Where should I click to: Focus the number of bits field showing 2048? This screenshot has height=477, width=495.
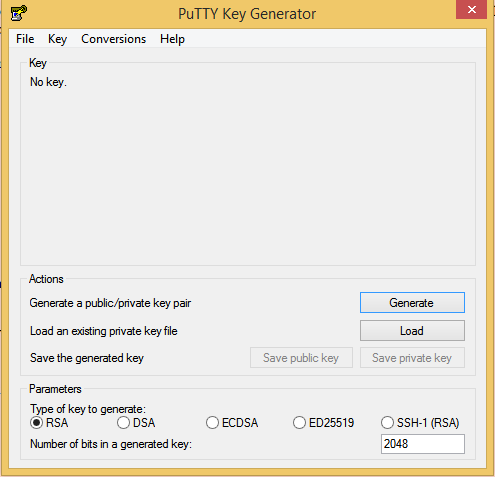423,444
